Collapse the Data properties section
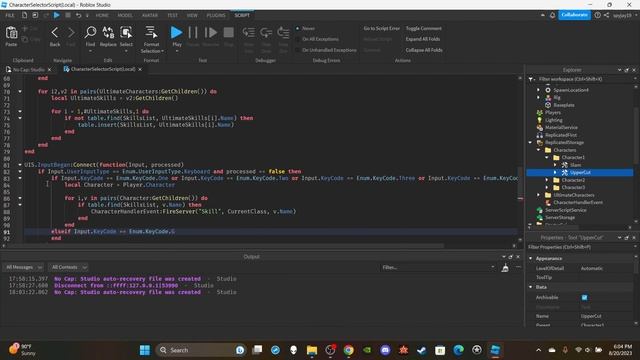This screenshot has height=360, width=640. click(531, 287)
